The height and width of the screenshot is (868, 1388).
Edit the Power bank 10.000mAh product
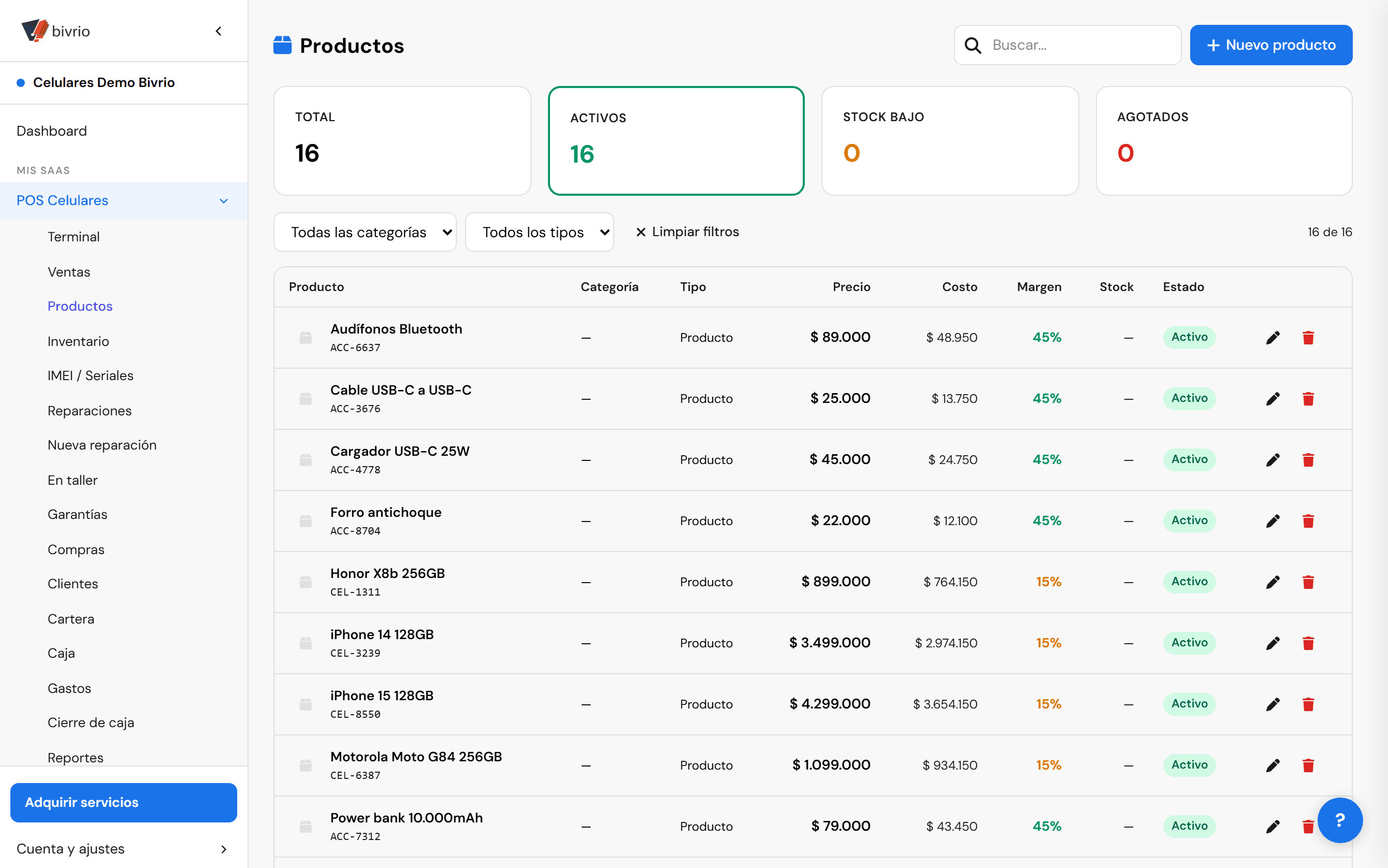click(1273, 827)
